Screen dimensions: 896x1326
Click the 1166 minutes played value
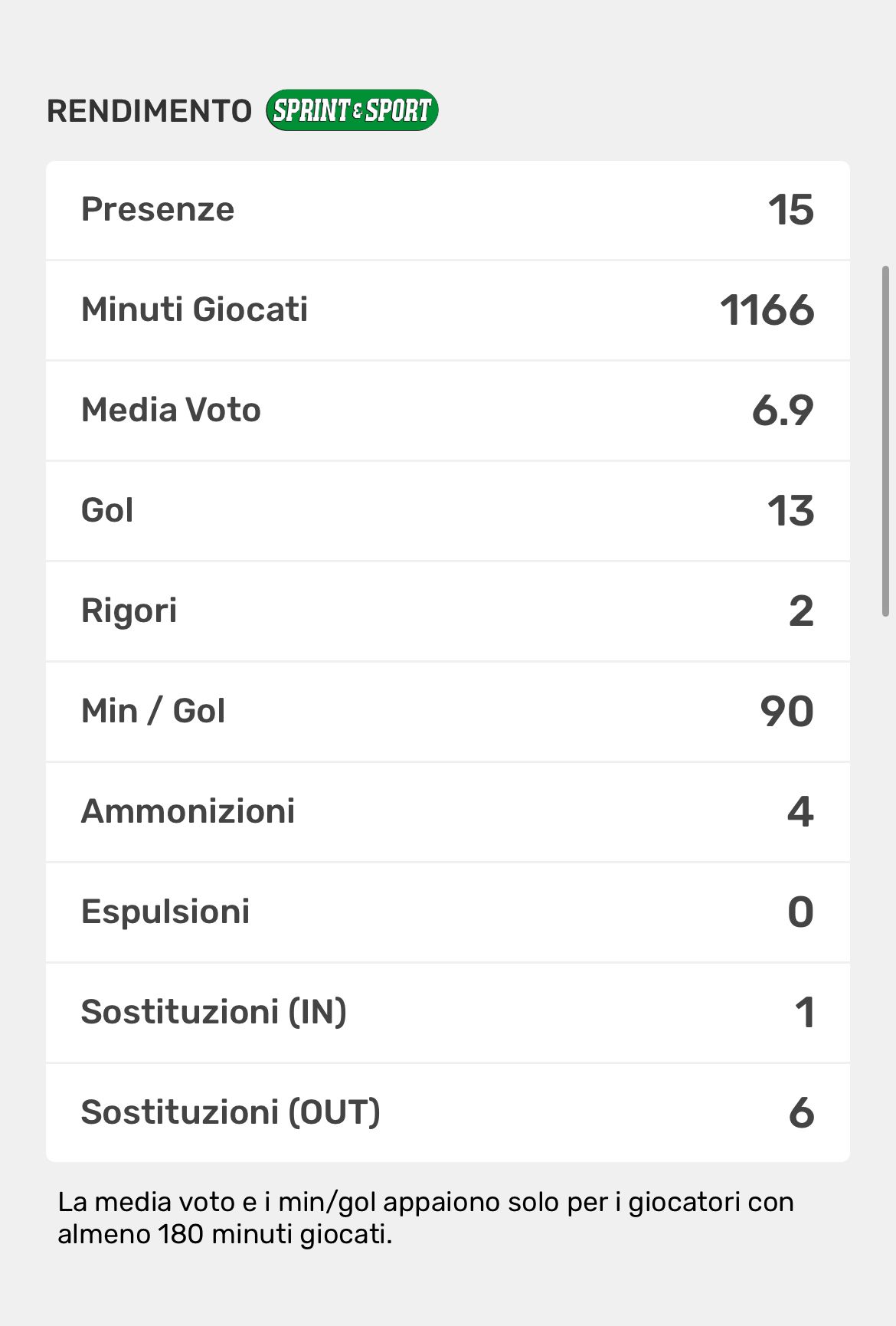(767, 310)
